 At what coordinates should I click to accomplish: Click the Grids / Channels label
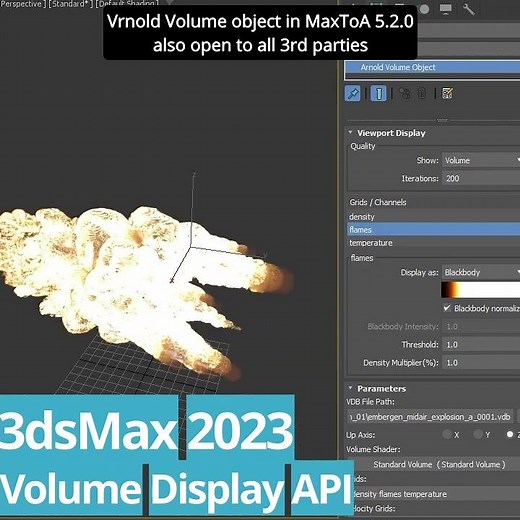pos(378,202)
